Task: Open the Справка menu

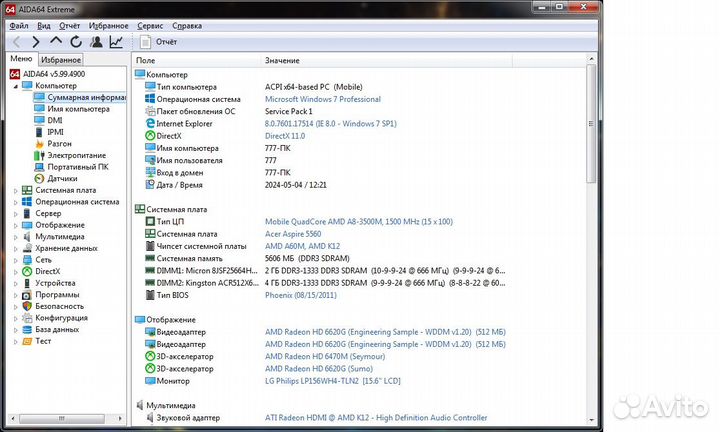Action: [187, 26]
